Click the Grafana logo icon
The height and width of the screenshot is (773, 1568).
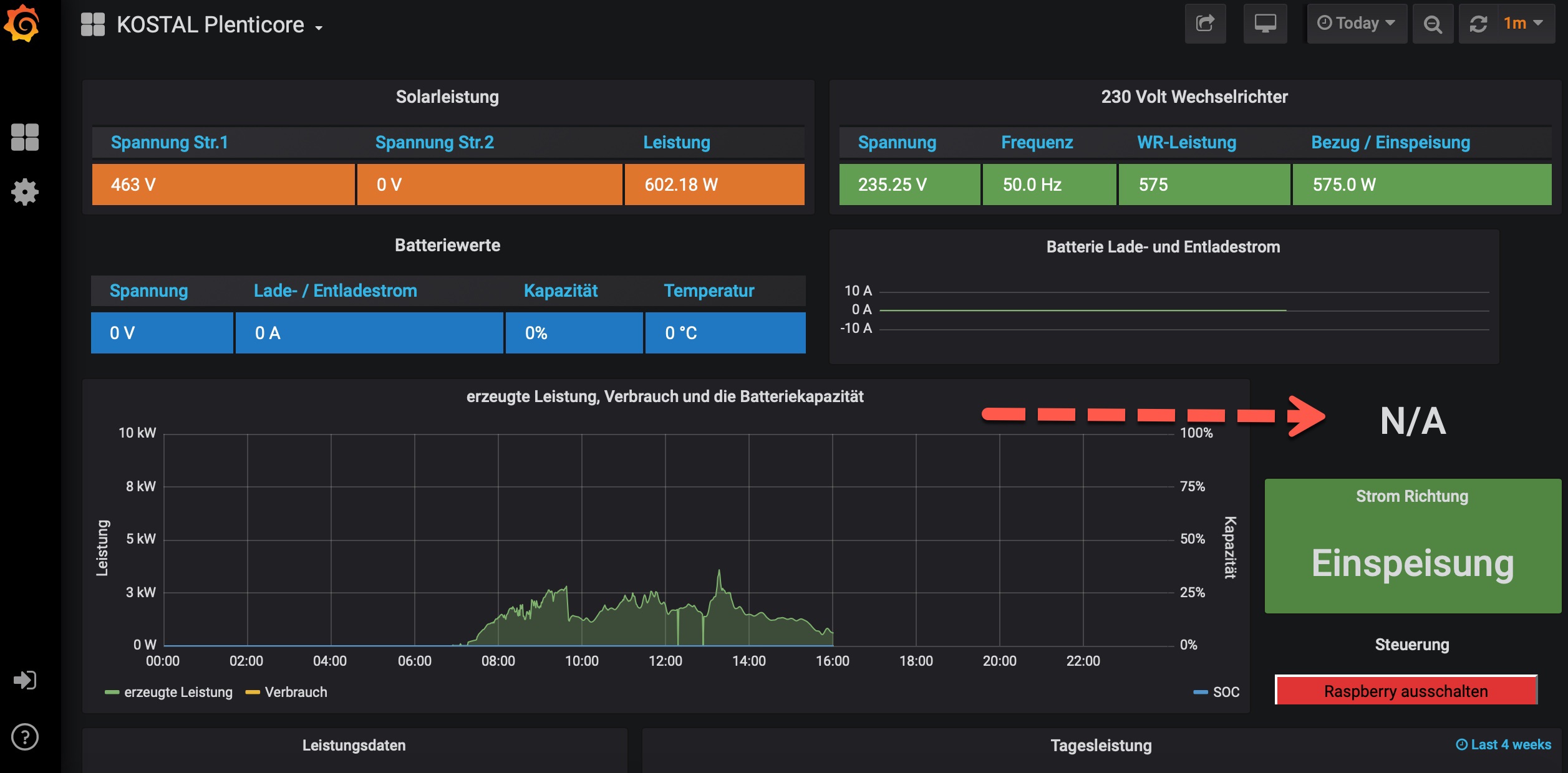click(x=22, y=24)
